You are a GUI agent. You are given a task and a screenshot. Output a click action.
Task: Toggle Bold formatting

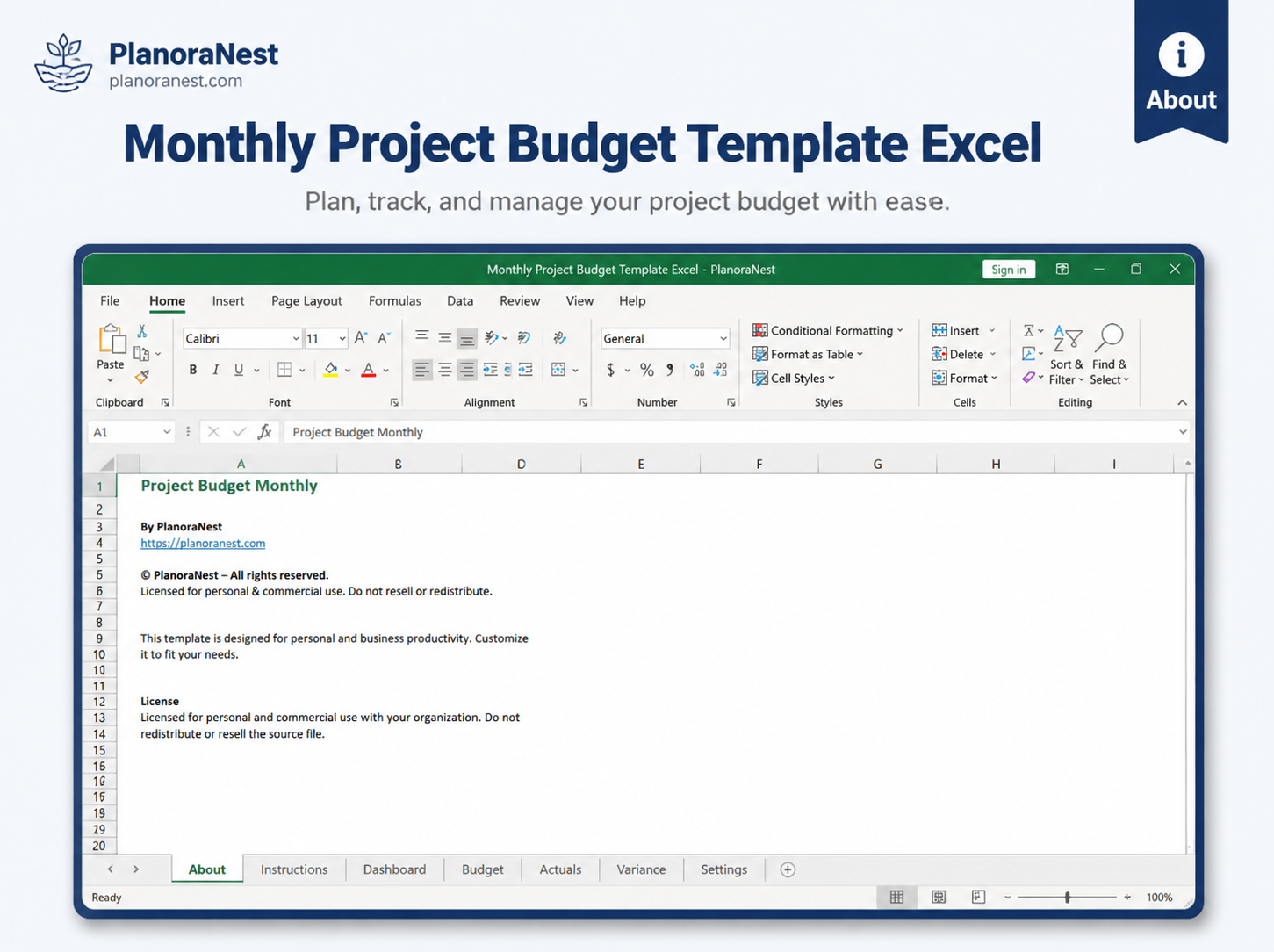(193, 370)
